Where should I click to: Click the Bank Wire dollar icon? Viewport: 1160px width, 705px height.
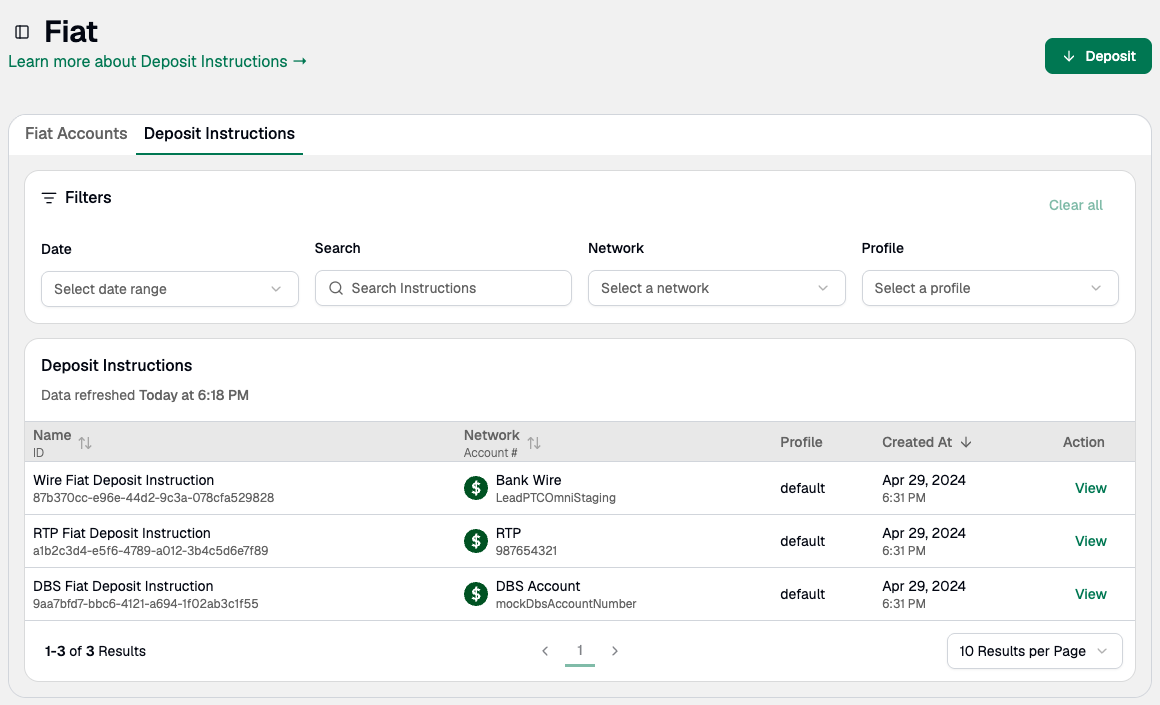pos(476,488)
